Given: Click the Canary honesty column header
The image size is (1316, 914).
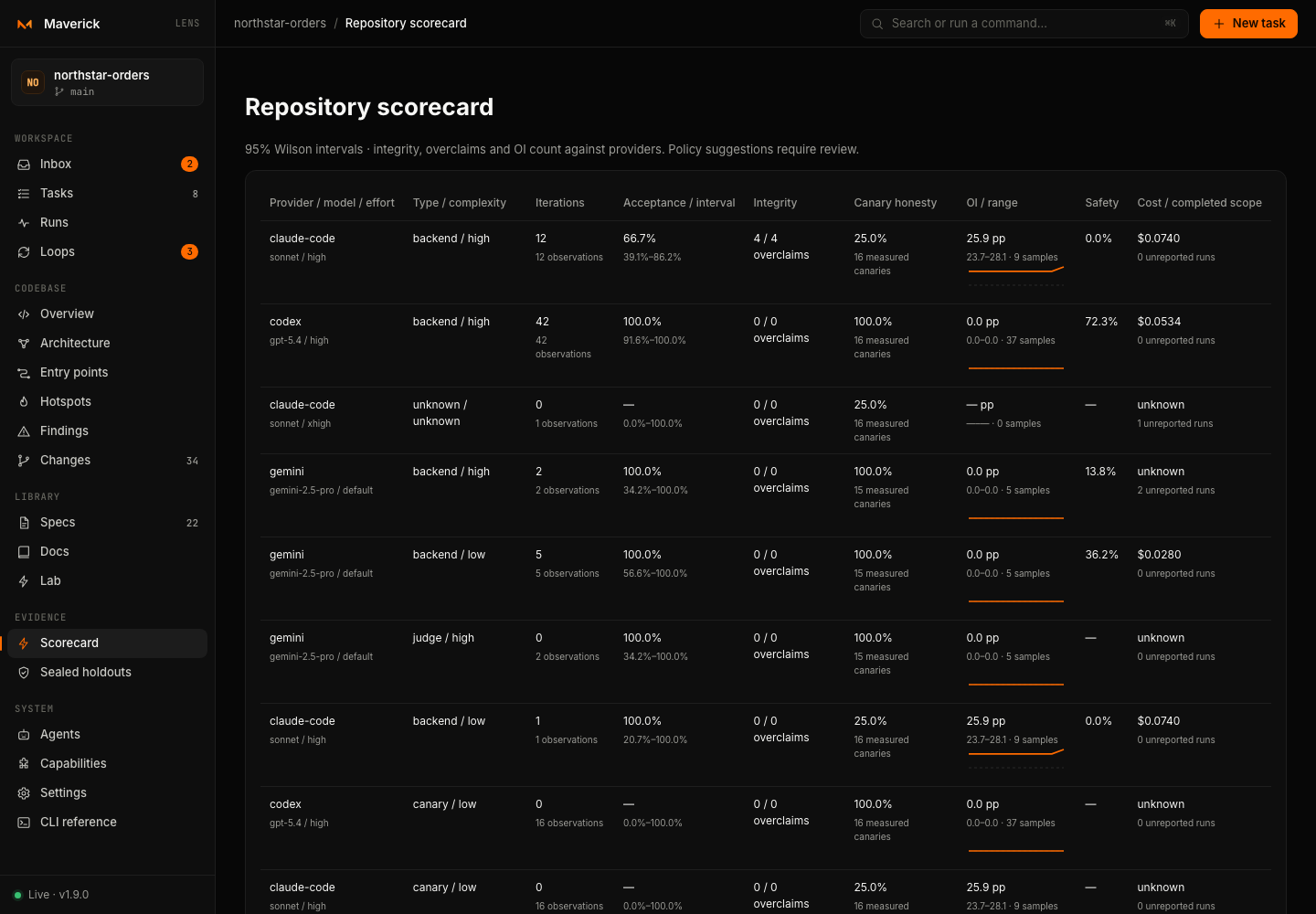Looking at the screenshot, I should pyautogui.click(x=896, y=203).
